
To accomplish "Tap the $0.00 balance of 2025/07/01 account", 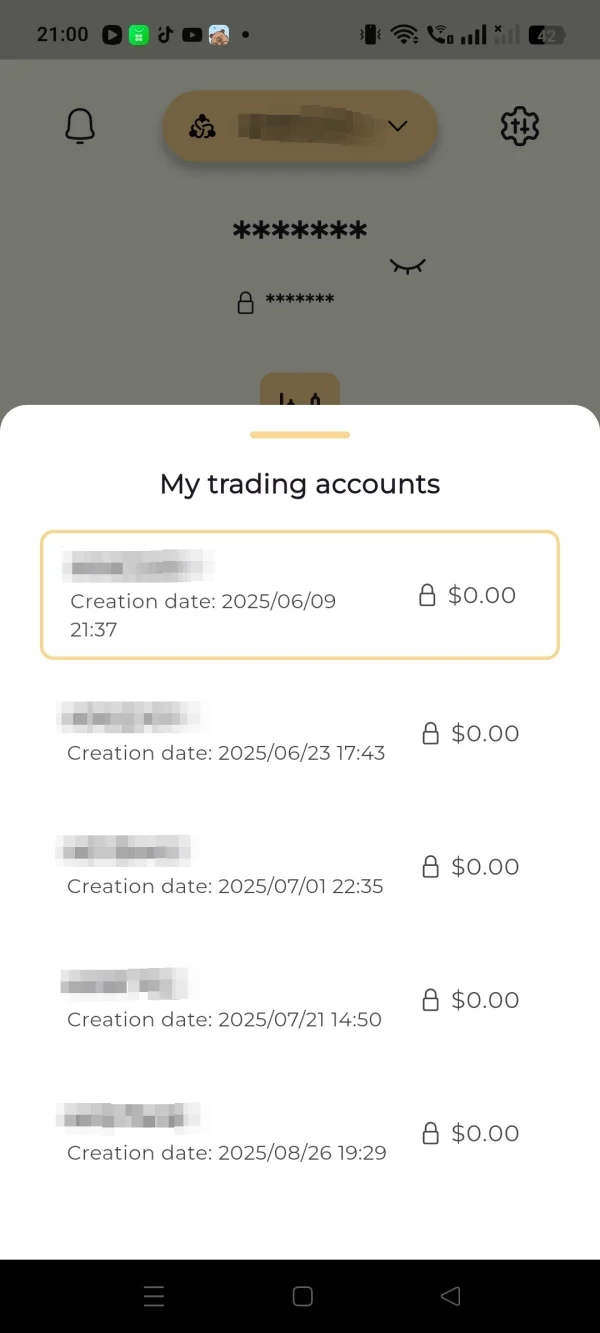I will (485, 867).
